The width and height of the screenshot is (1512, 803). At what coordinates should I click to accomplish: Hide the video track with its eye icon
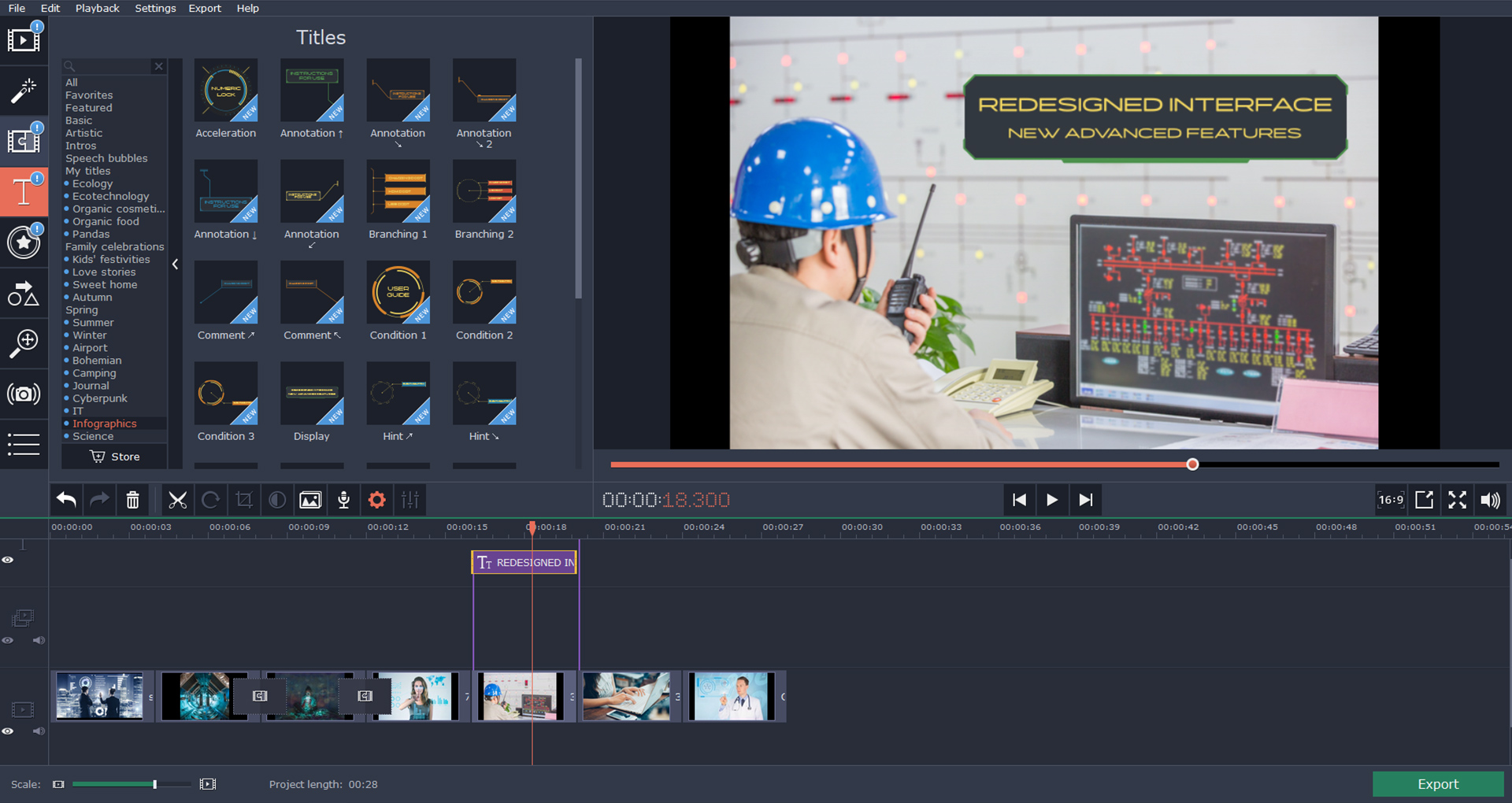coord(8,731)
